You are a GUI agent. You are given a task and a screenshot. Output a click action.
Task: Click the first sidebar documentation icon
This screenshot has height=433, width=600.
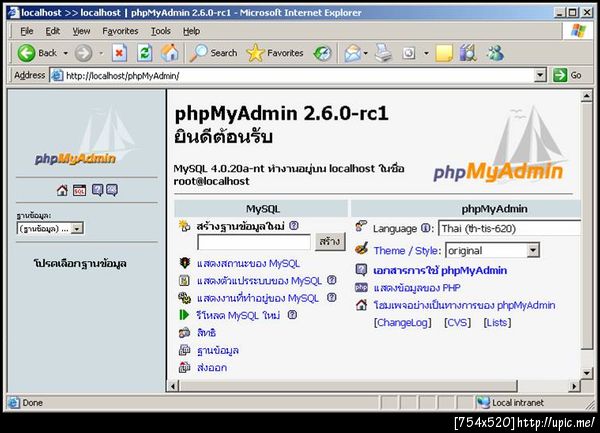click(x=97, y=190)
